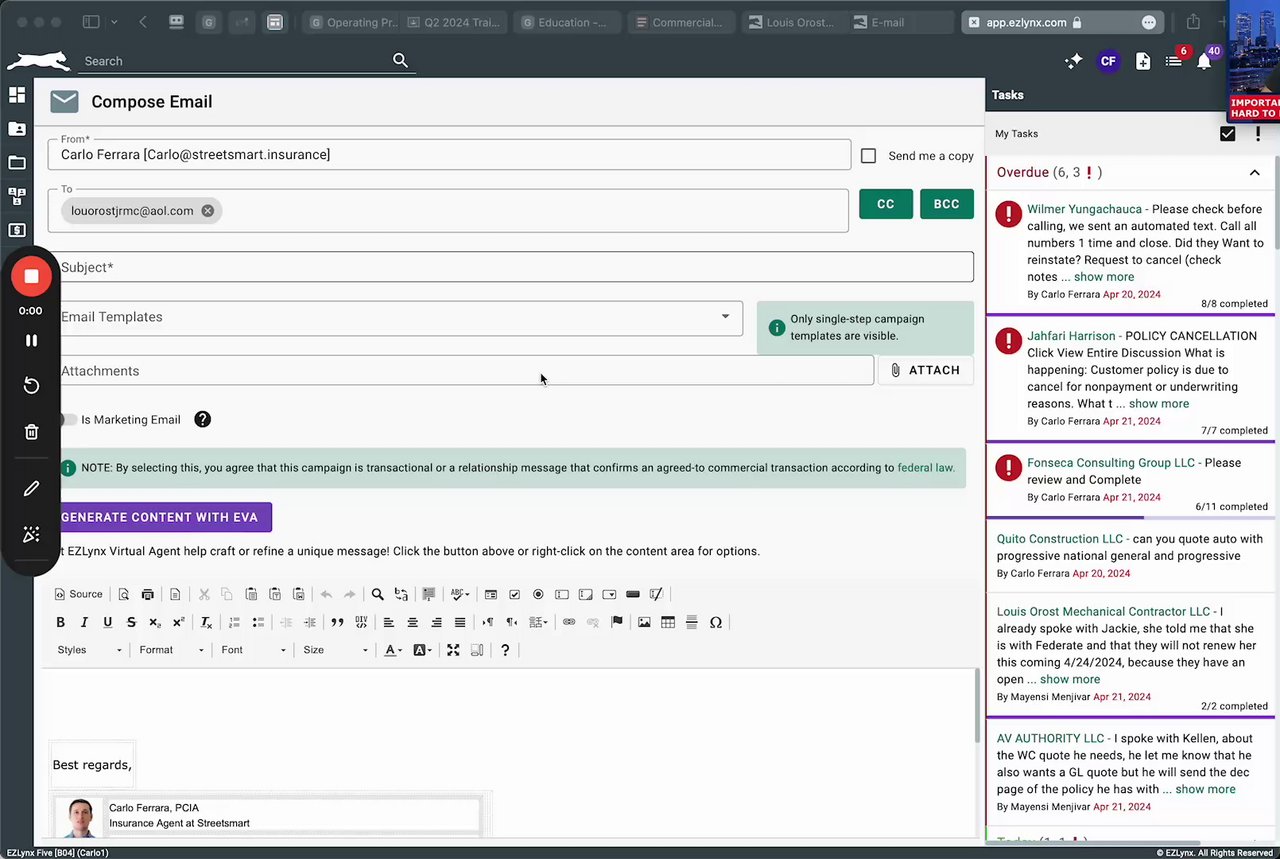This screenshot has height=859, width=1280.
Task: Click the notifications bell icon
Action: [1204, 61]
